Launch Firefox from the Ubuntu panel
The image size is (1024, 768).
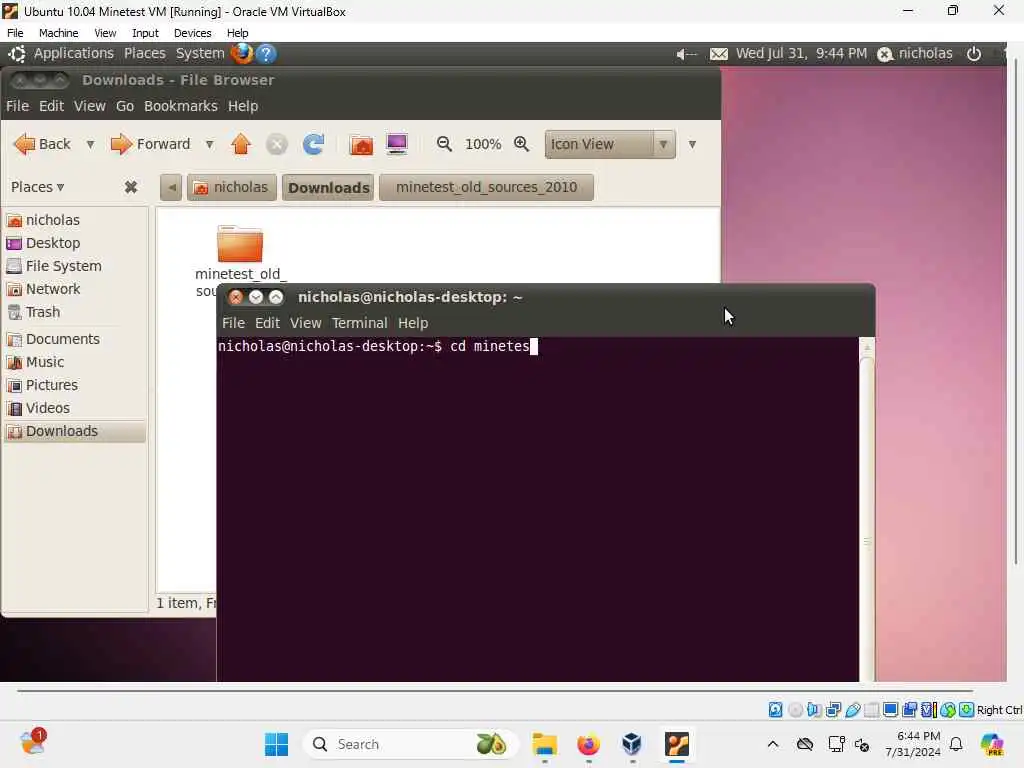[x=242, y=54]
